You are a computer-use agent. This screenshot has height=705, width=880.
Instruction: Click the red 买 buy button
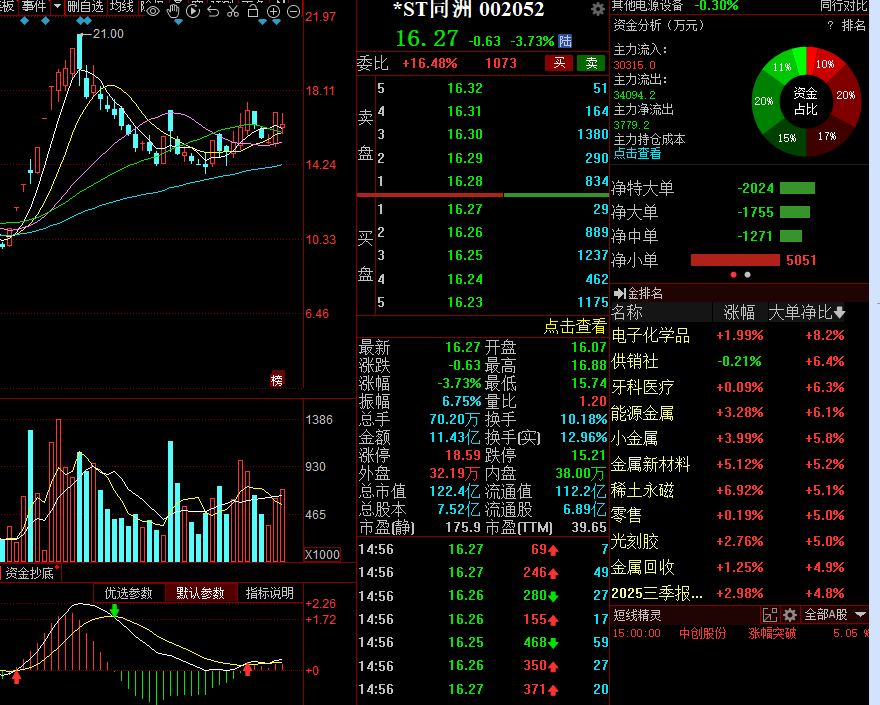click(559, 63)
